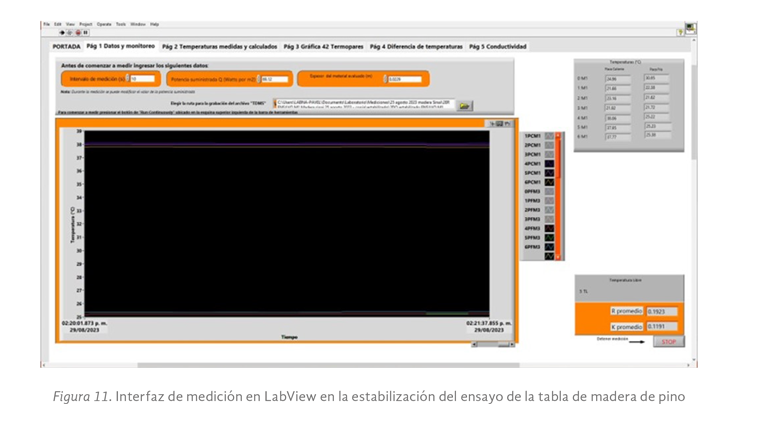Click the 0 M1 Placa Fría temperature value
Screen dimensions: 761x428
657,78
